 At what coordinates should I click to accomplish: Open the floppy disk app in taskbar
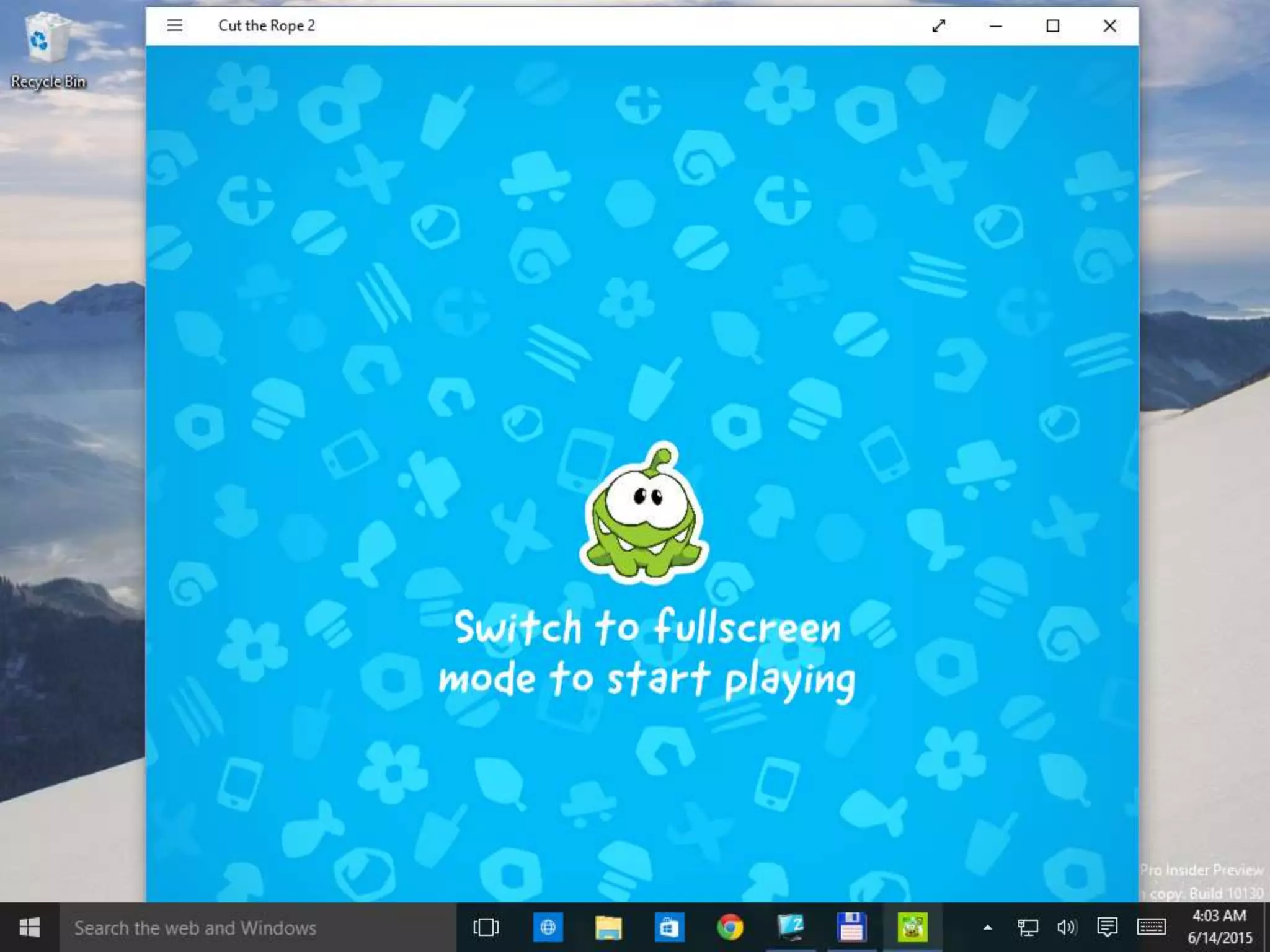[x=851, y=927]
